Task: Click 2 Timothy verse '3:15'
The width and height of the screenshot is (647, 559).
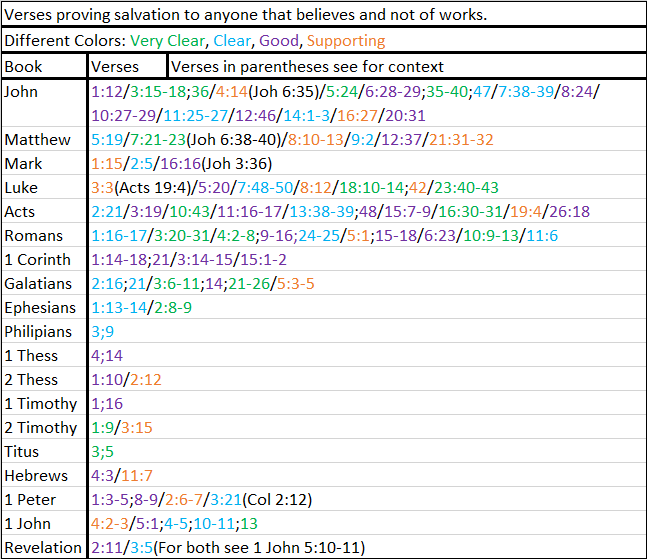Action: click(137, 427)
